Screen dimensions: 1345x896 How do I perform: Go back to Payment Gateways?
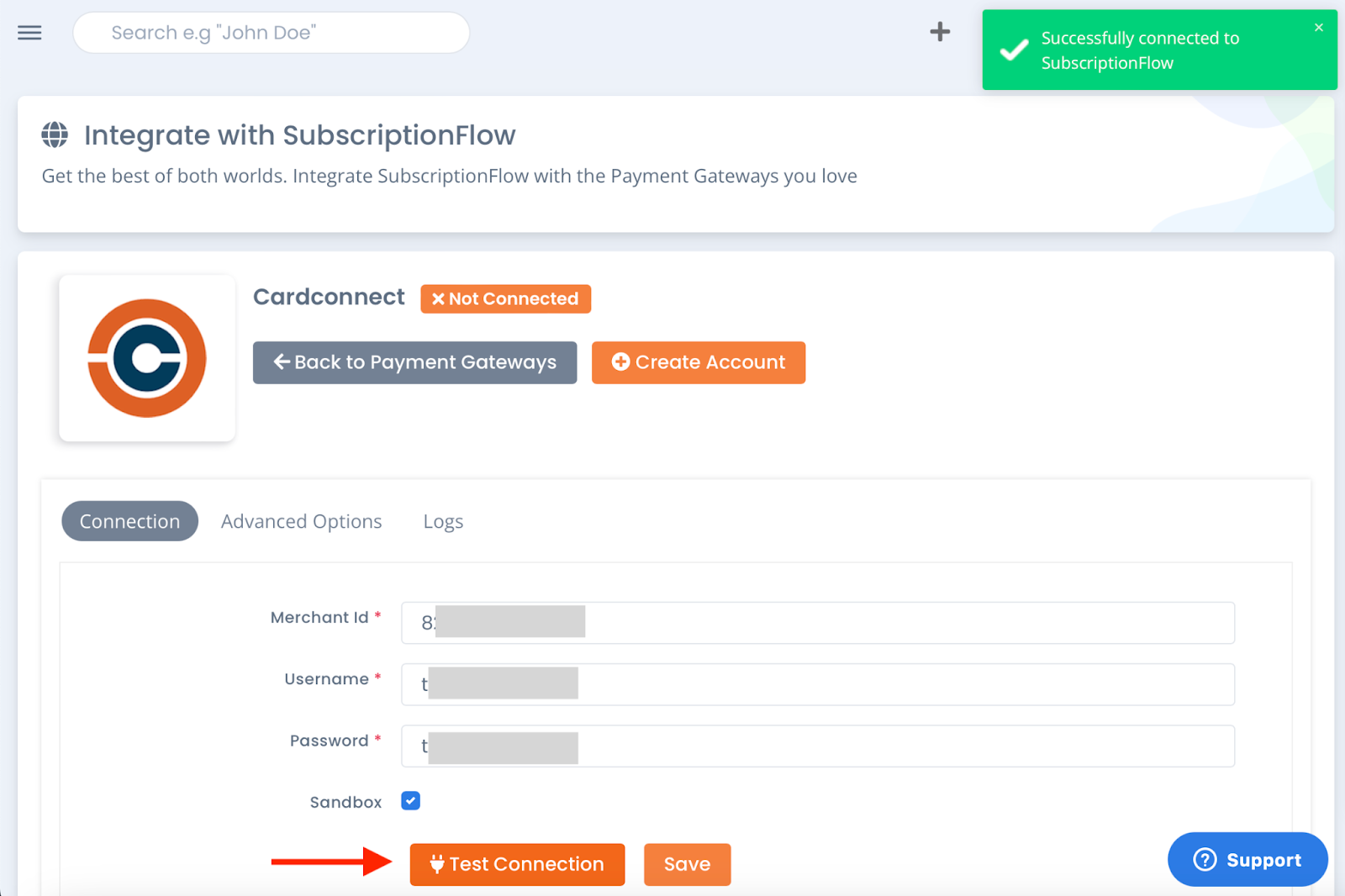click(414, 362)
